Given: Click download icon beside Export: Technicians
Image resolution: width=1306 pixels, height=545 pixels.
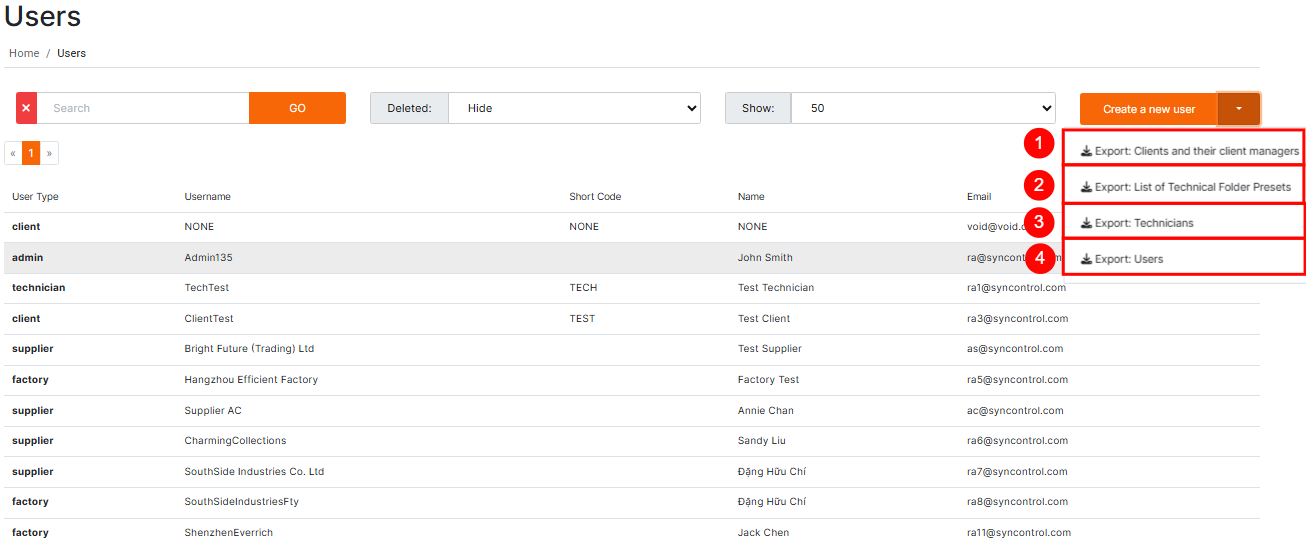Looking at the screenshot, I should pos(1086,223).
